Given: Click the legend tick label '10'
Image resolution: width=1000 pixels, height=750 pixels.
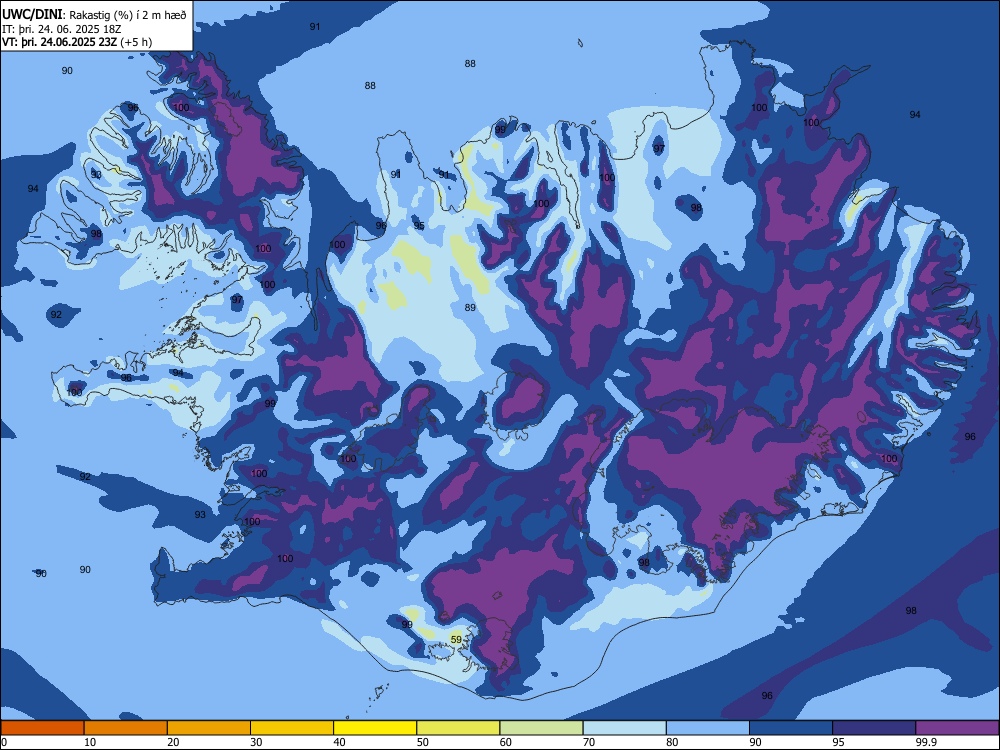Looking at the screenshot, I should [x=90, y=742].
